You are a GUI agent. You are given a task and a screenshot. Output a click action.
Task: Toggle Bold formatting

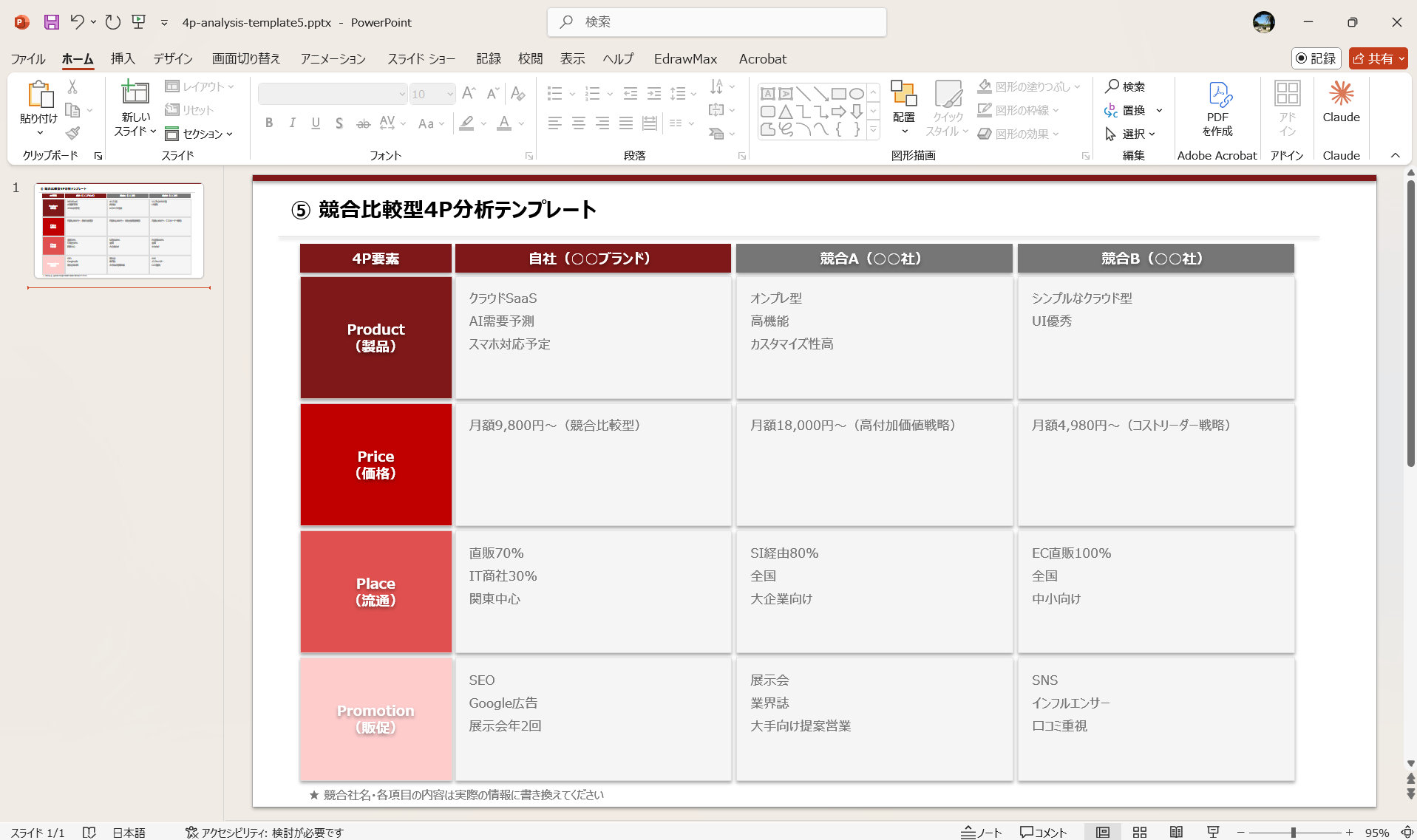269,123
